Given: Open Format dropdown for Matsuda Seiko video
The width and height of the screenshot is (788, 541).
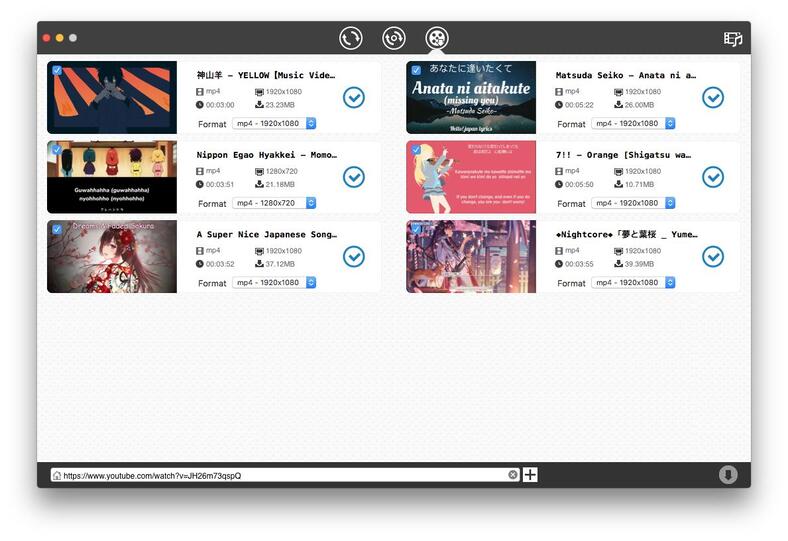Looking at the screenshot, I should coord(633,123).
